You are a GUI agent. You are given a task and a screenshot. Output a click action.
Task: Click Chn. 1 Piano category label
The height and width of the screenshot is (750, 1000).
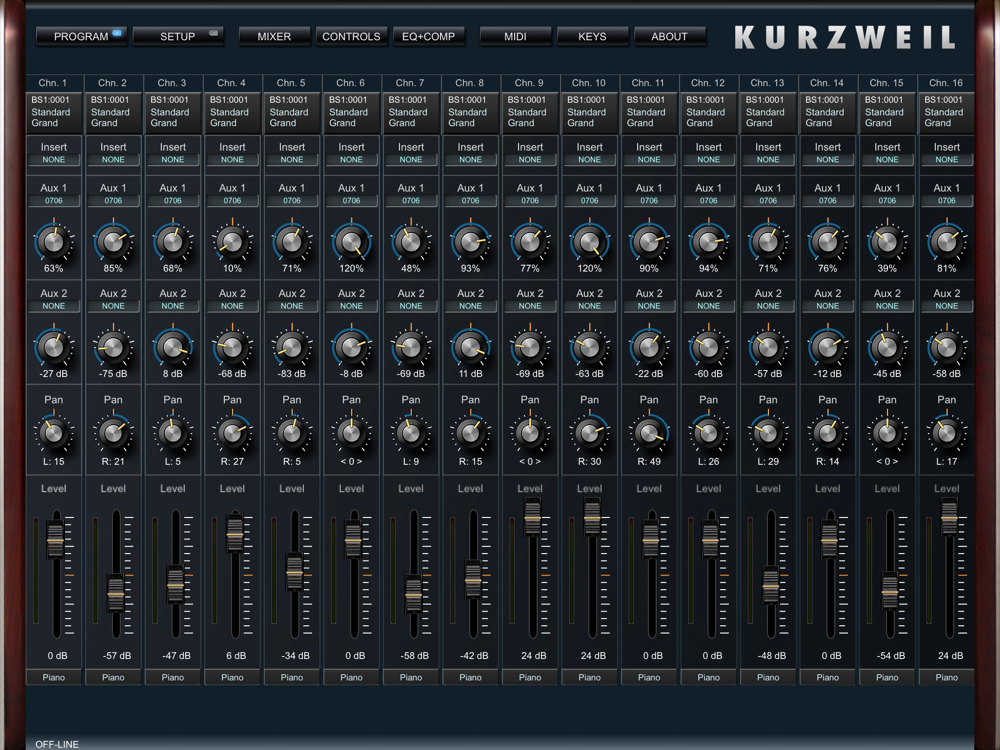coord(54,677)
